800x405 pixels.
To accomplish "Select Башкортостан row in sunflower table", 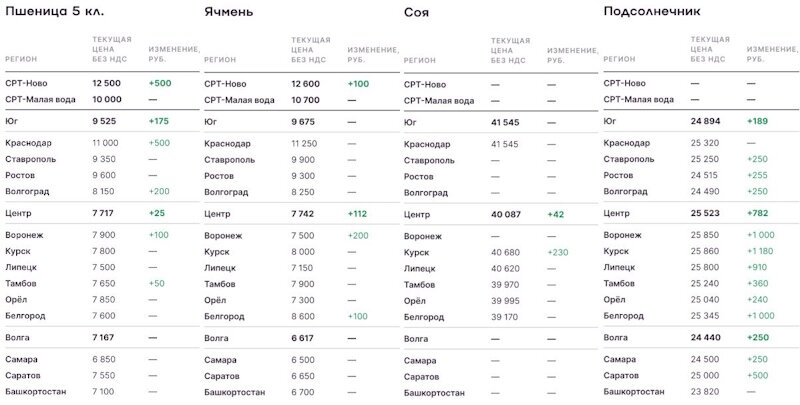I will (x=702, y=392).
